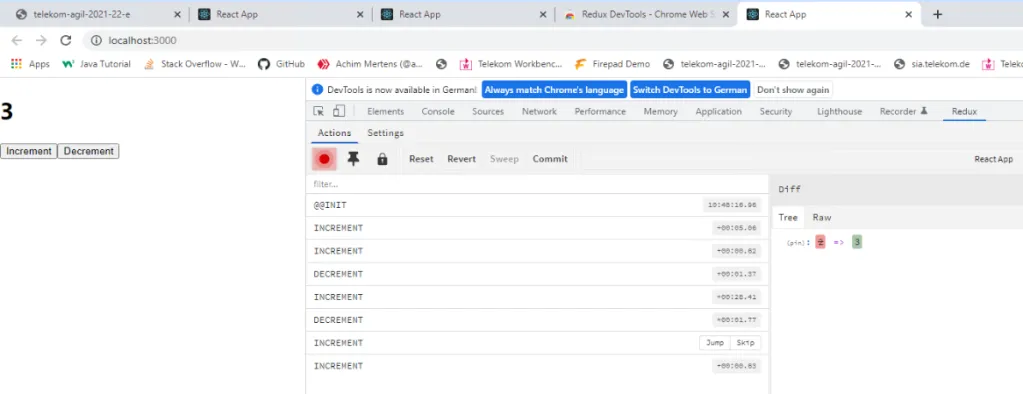Screen dimensions: 1023x394
Task: Open the Memory panel in DevTools
Action: [660, 112]
